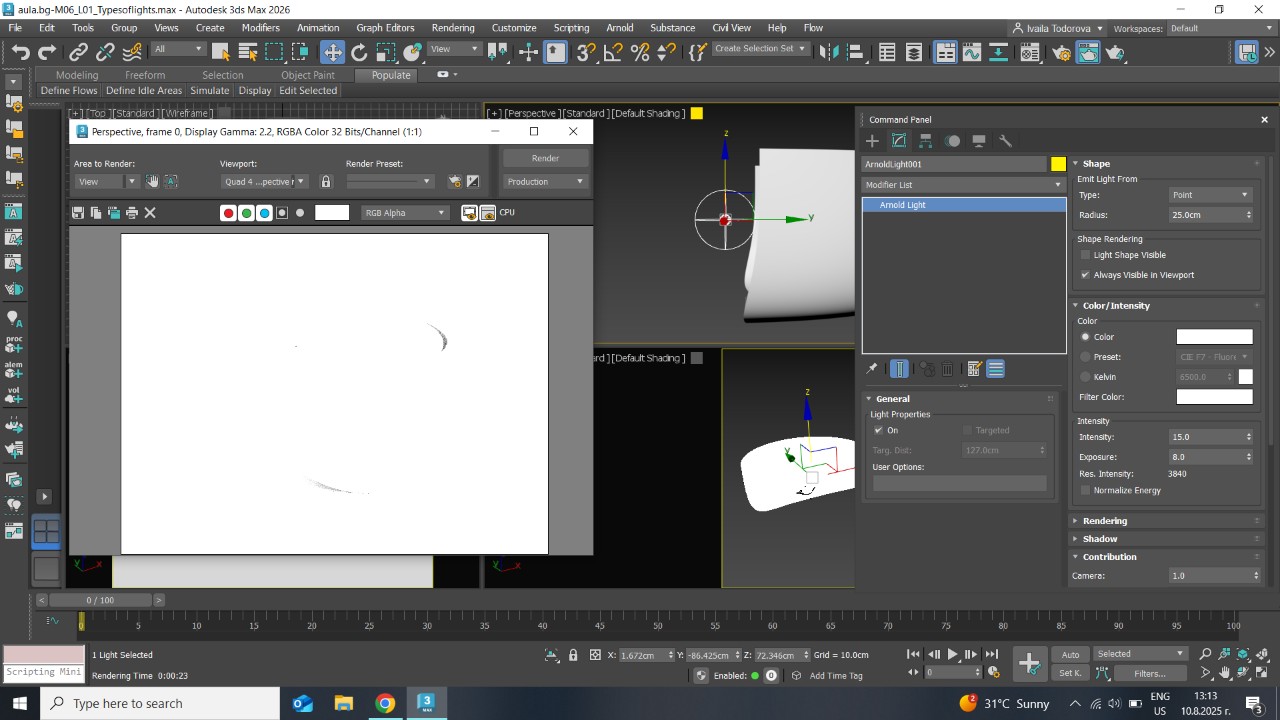The width and height of the screenshot is (1280, 720).
Task: Select the Kelvin color radio button
Action: (1085, 377)
